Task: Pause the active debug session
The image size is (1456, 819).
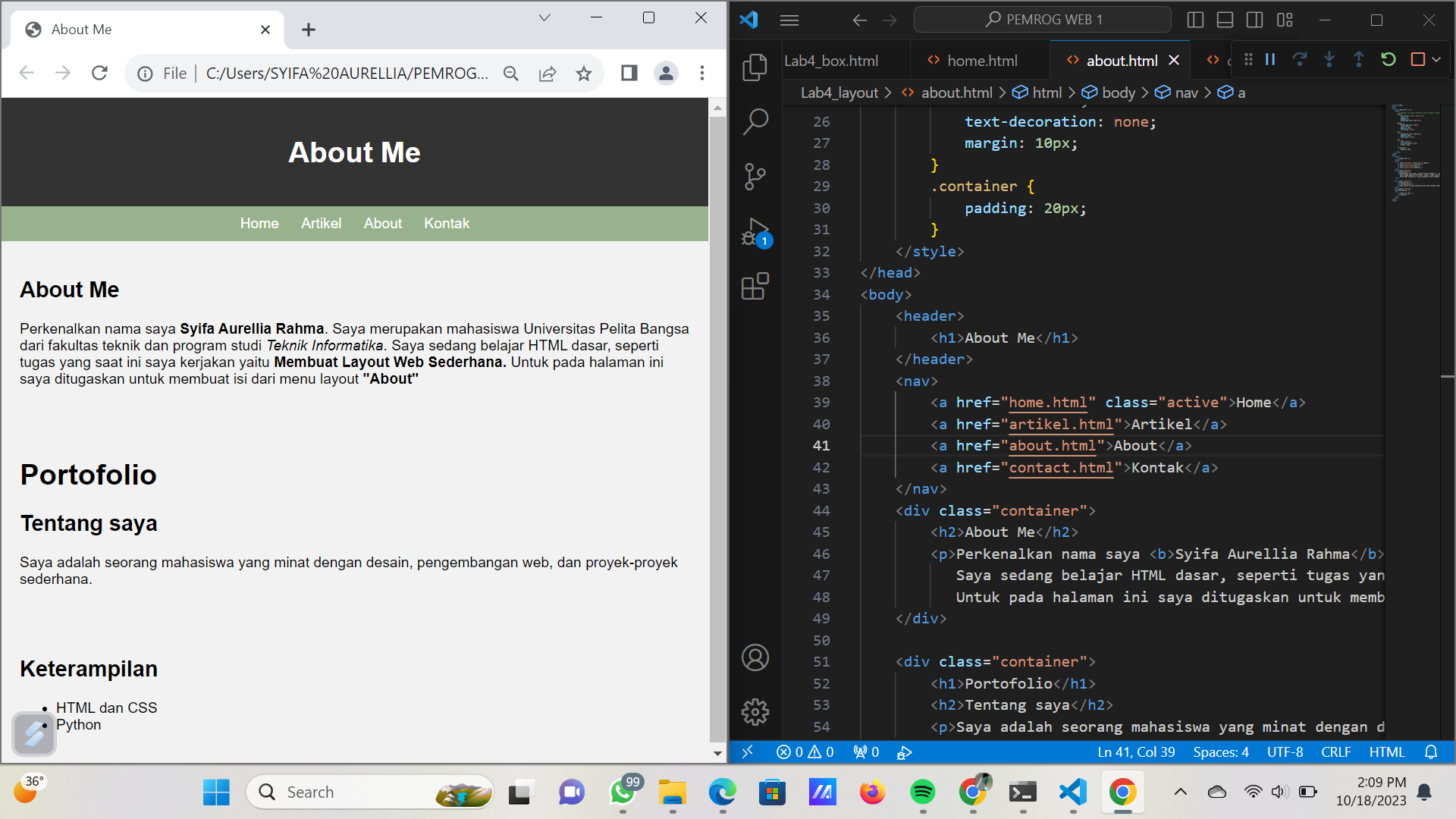Action: [1269, 59]
